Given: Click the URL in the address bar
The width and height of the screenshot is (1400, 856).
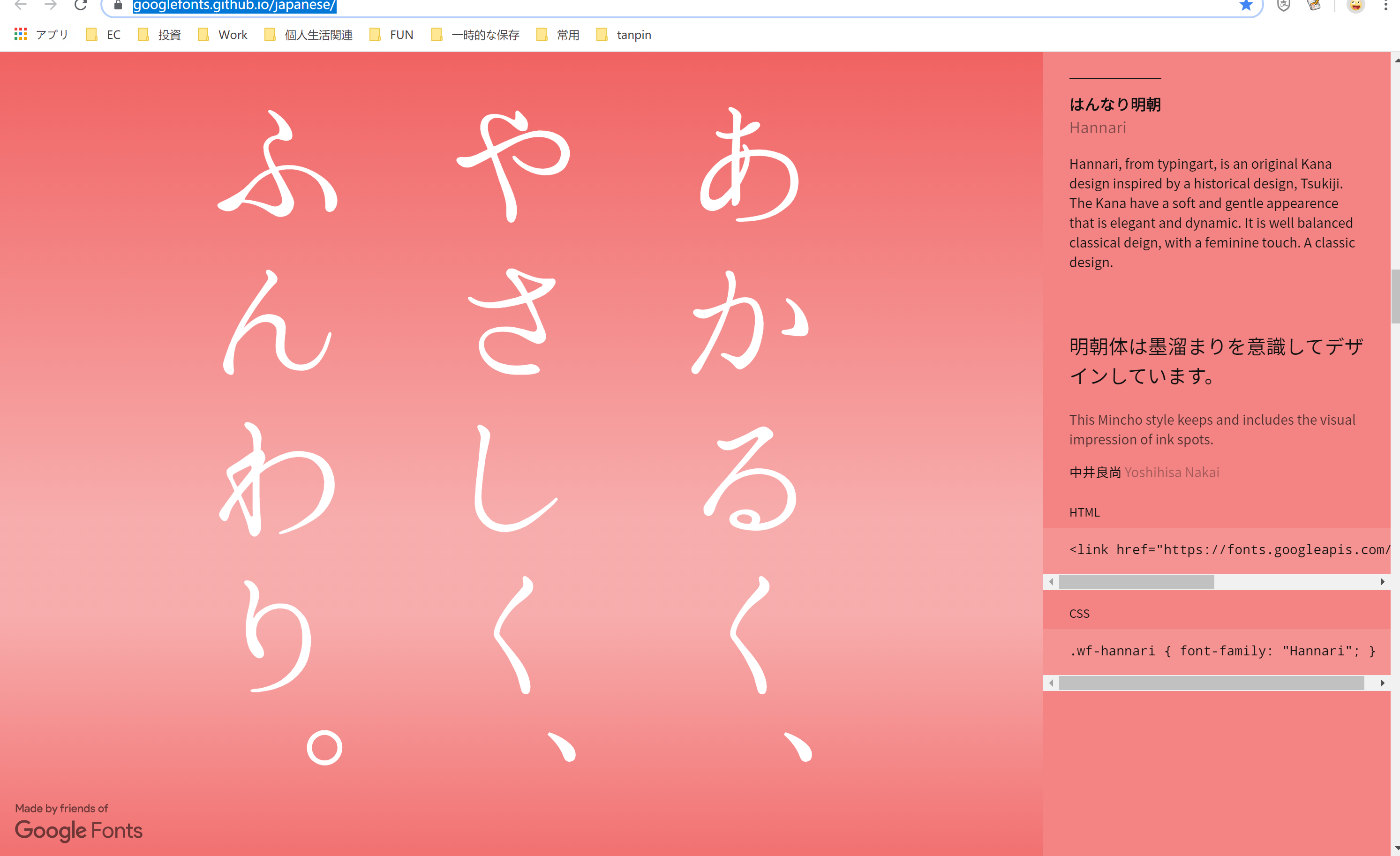Looking at the screenshot, I should tap(234, 6).
